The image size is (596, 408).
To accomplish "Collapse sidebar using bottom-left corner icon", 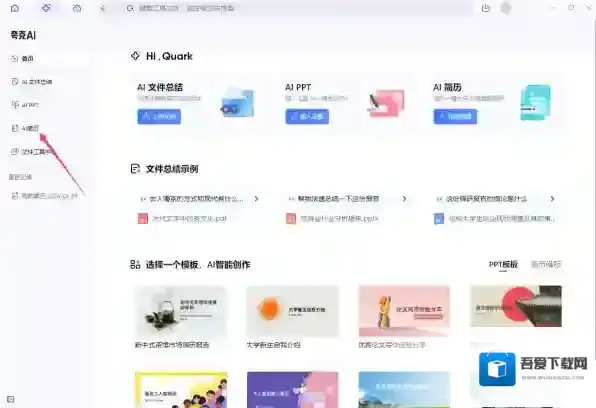I will click(x=11, y=399).
